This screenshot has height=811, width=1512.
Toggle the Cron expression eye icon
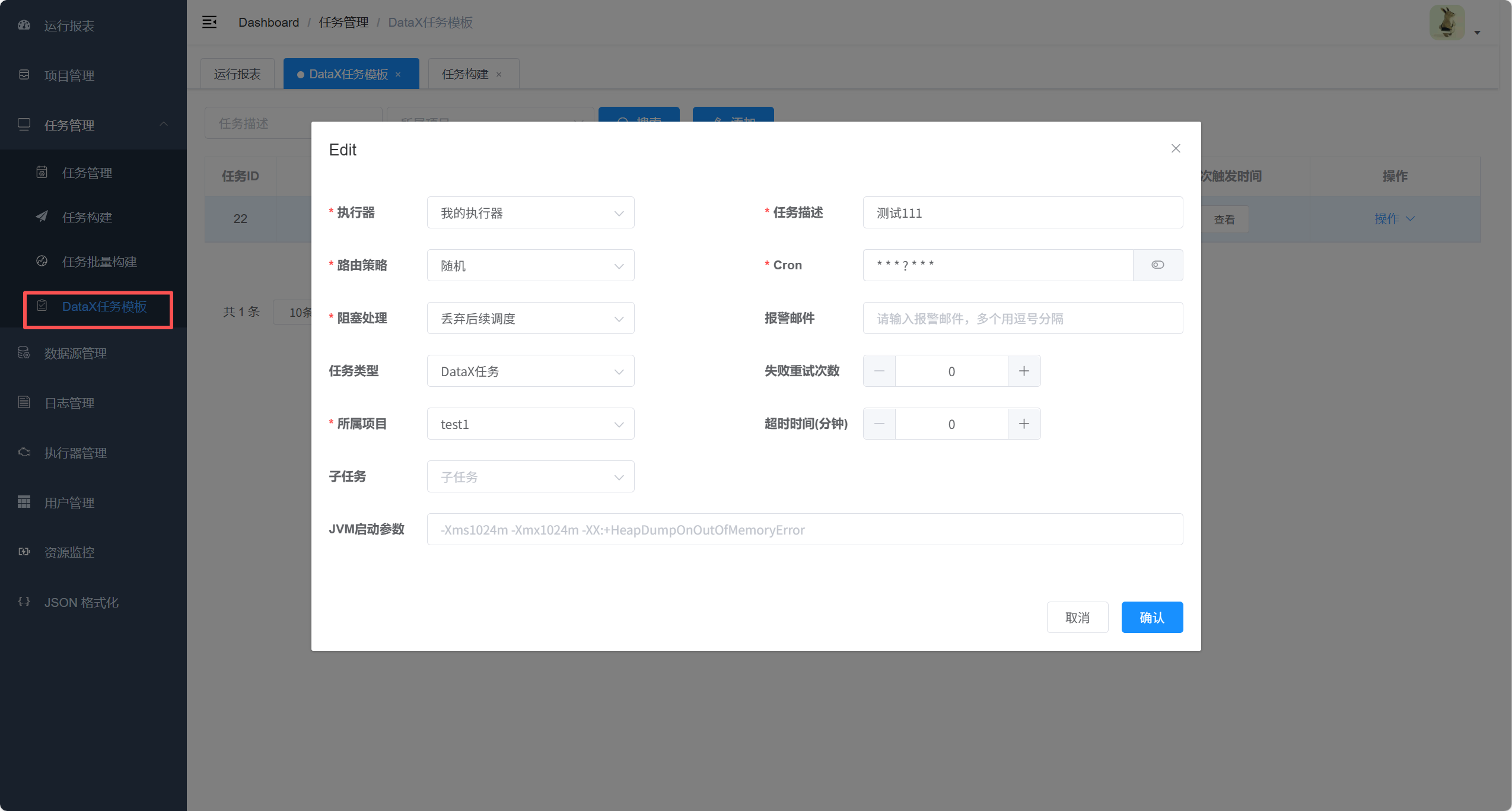coord(1157,265)
